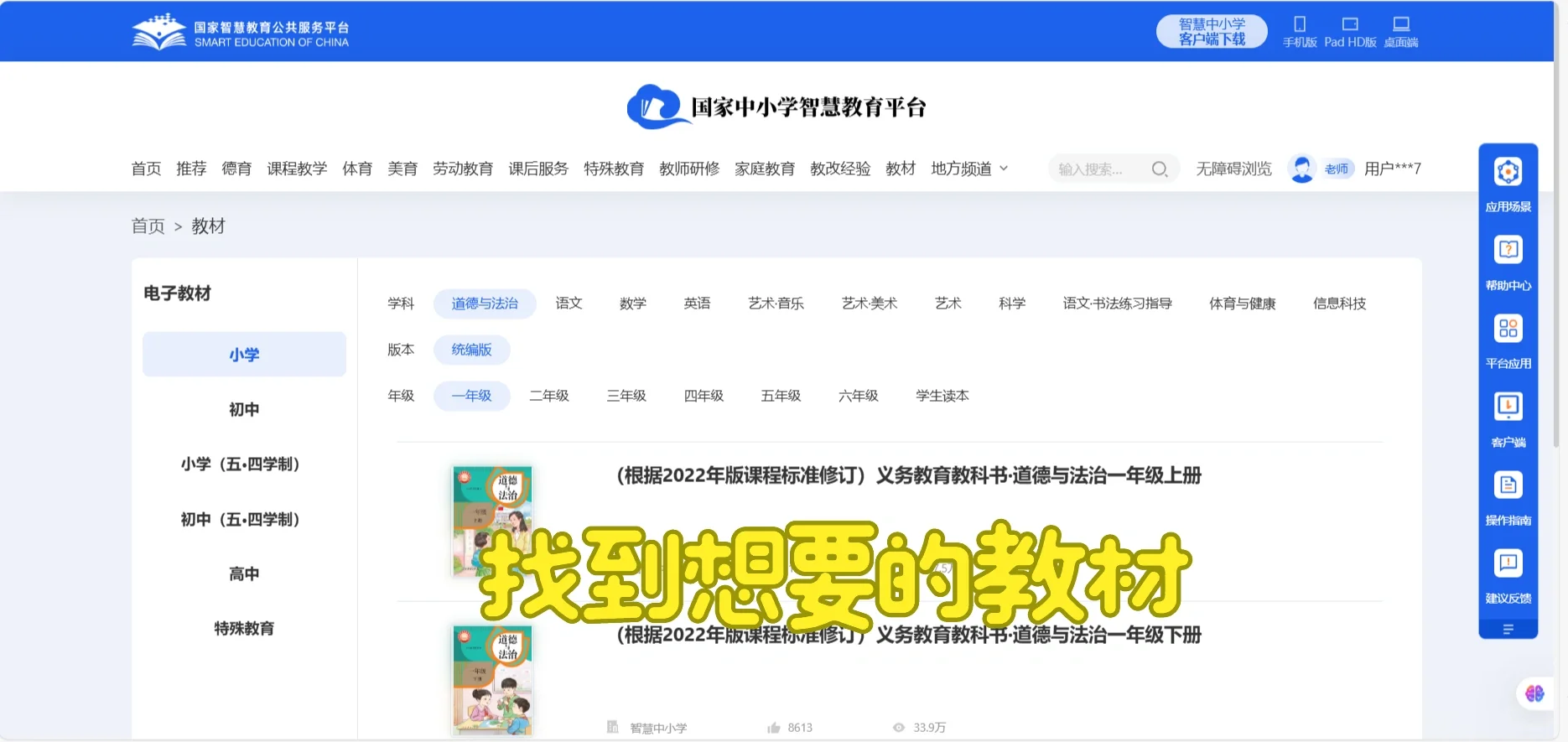Choose the 二年级 grade filter

[x=549, y=396]
